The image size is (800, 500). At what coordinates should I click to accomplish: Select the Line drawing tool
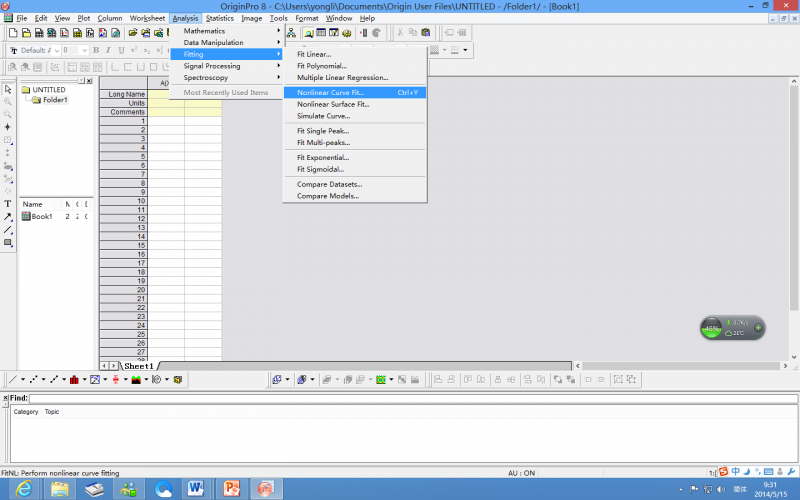[8, 230]
